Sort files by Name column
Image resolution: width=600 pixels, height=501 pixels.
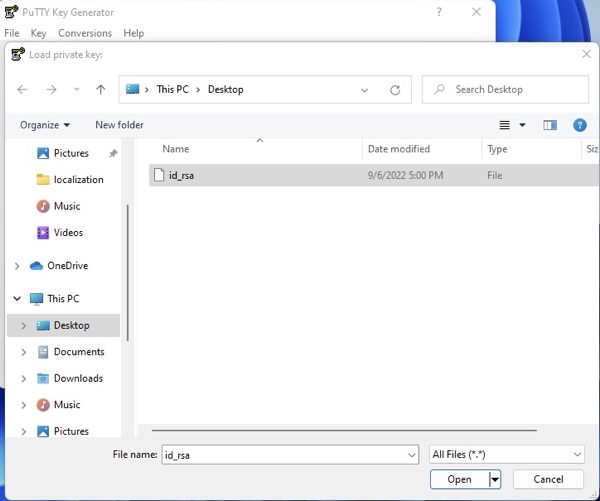click(x=176, y=149)
